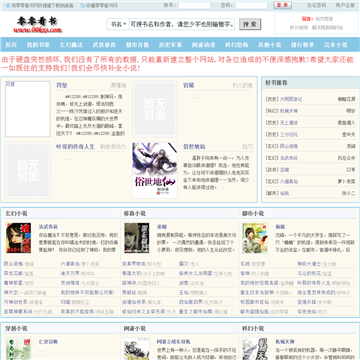Click the bookmark site icon beside 收藏零零看书网

pos(83,6)
